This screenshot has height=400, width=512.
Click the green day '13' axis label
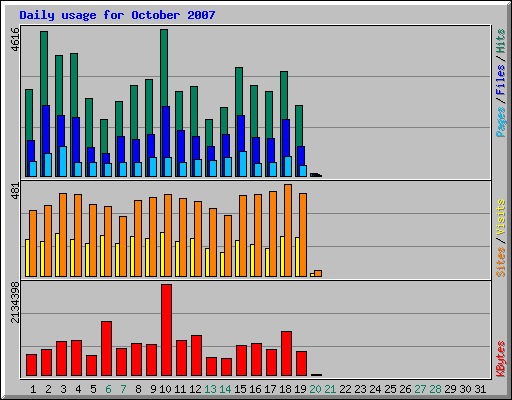click(210, 389)
